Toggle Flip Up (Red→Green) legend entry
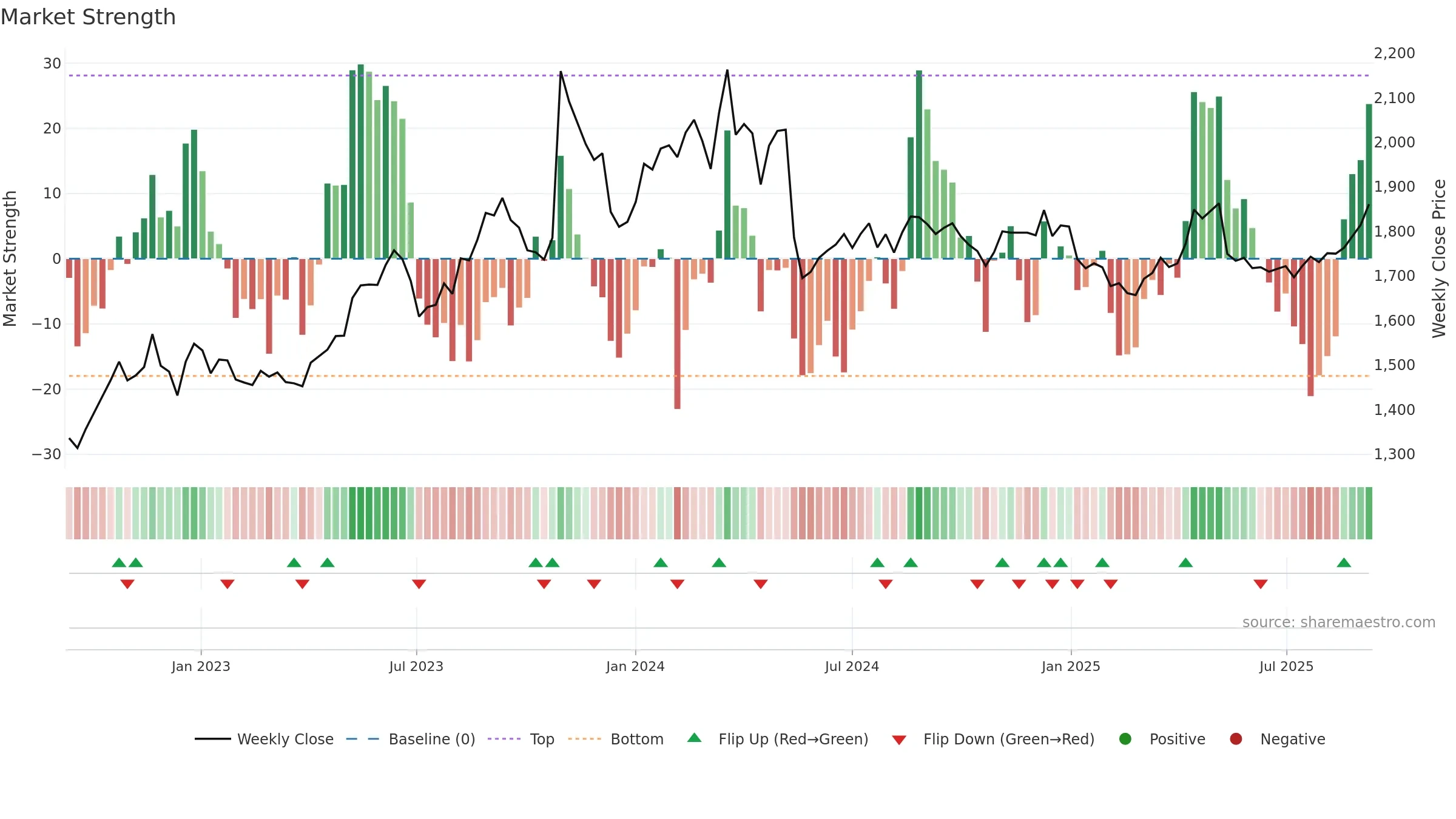Viewport: 1456px width, 819px height. (x=778, y=739)
